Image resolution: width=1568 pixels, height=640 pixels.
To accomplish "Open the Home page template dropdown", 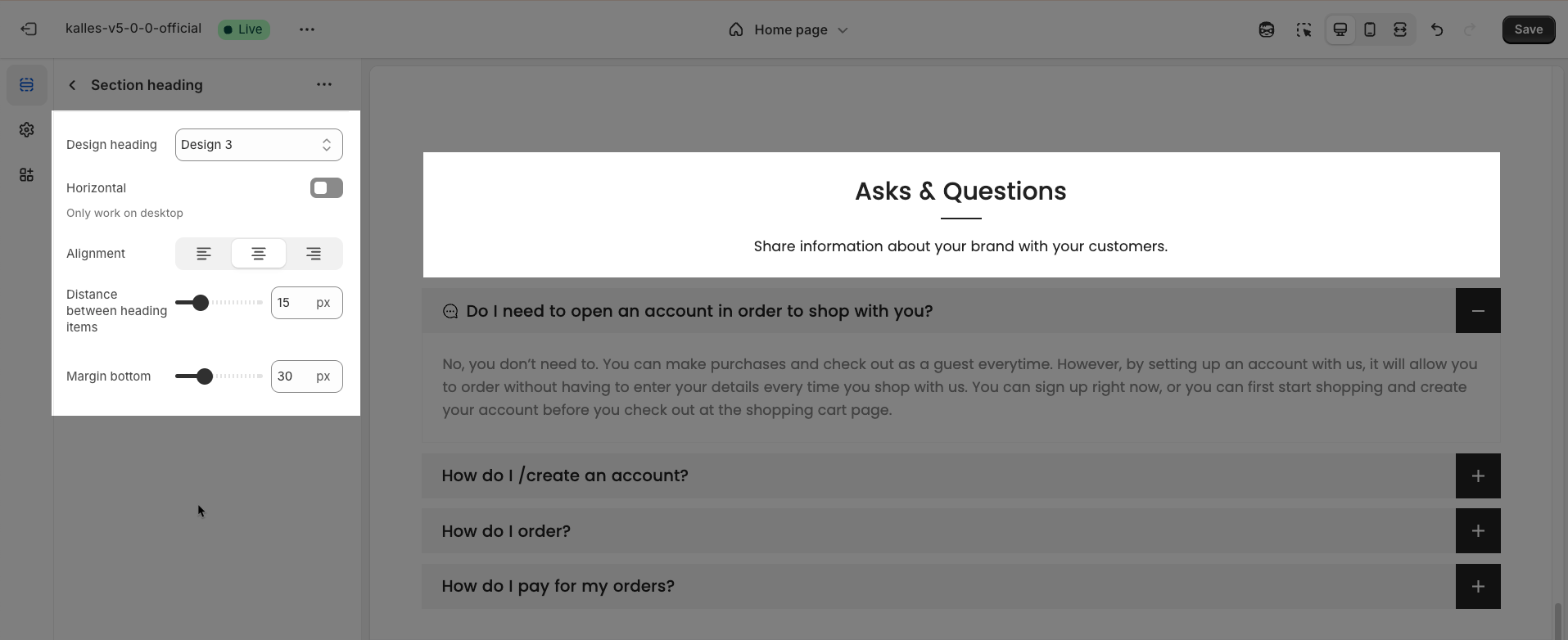I will (789, 29).
